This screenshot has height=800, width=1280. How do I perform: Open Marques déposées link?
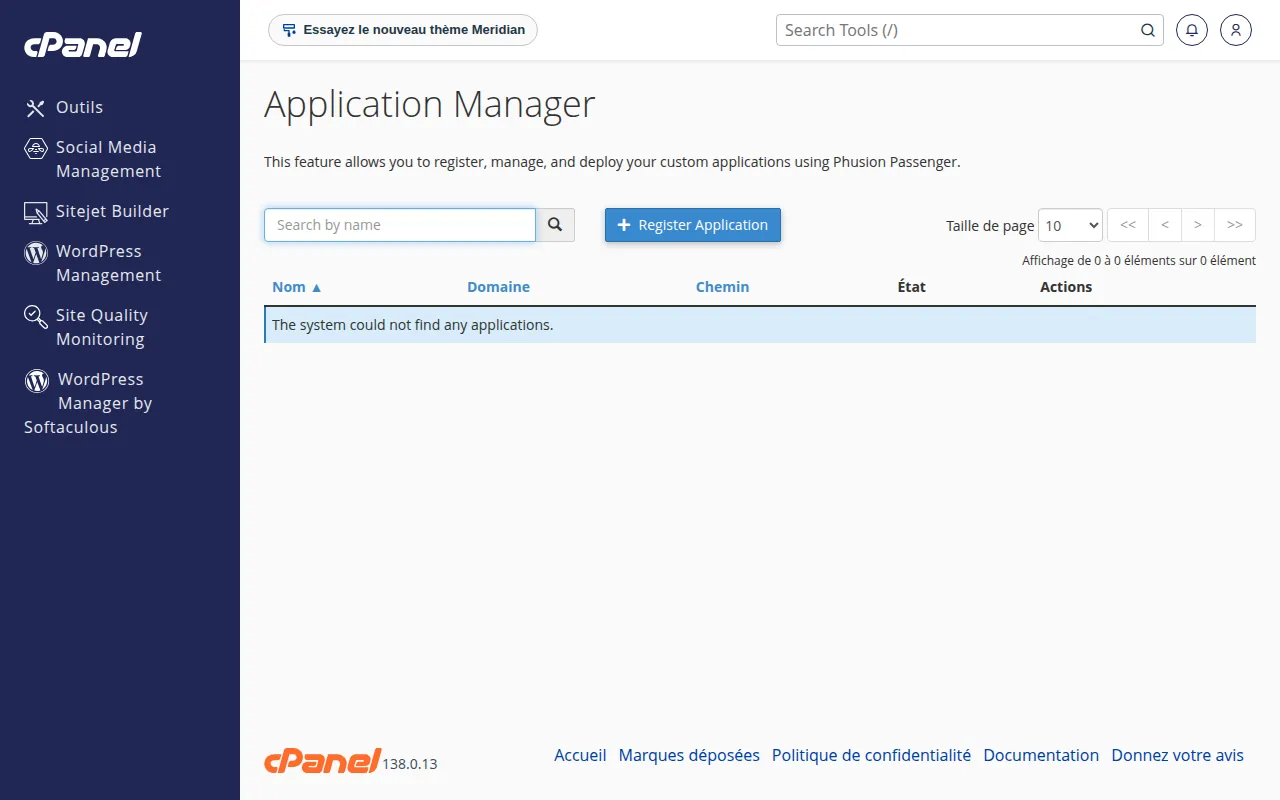tap(689, 755)
